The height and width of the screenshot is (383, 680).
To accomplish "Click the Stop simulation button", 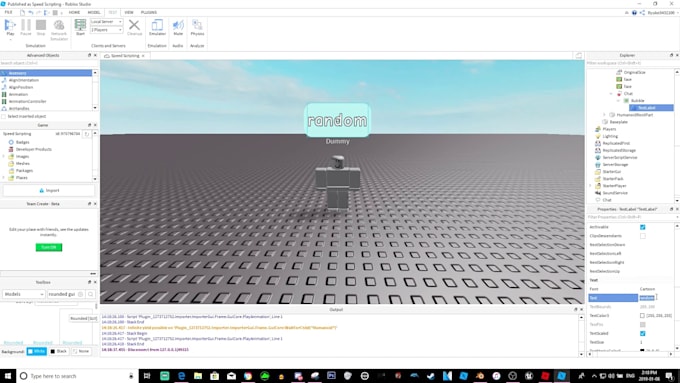I will pos(41,27).
